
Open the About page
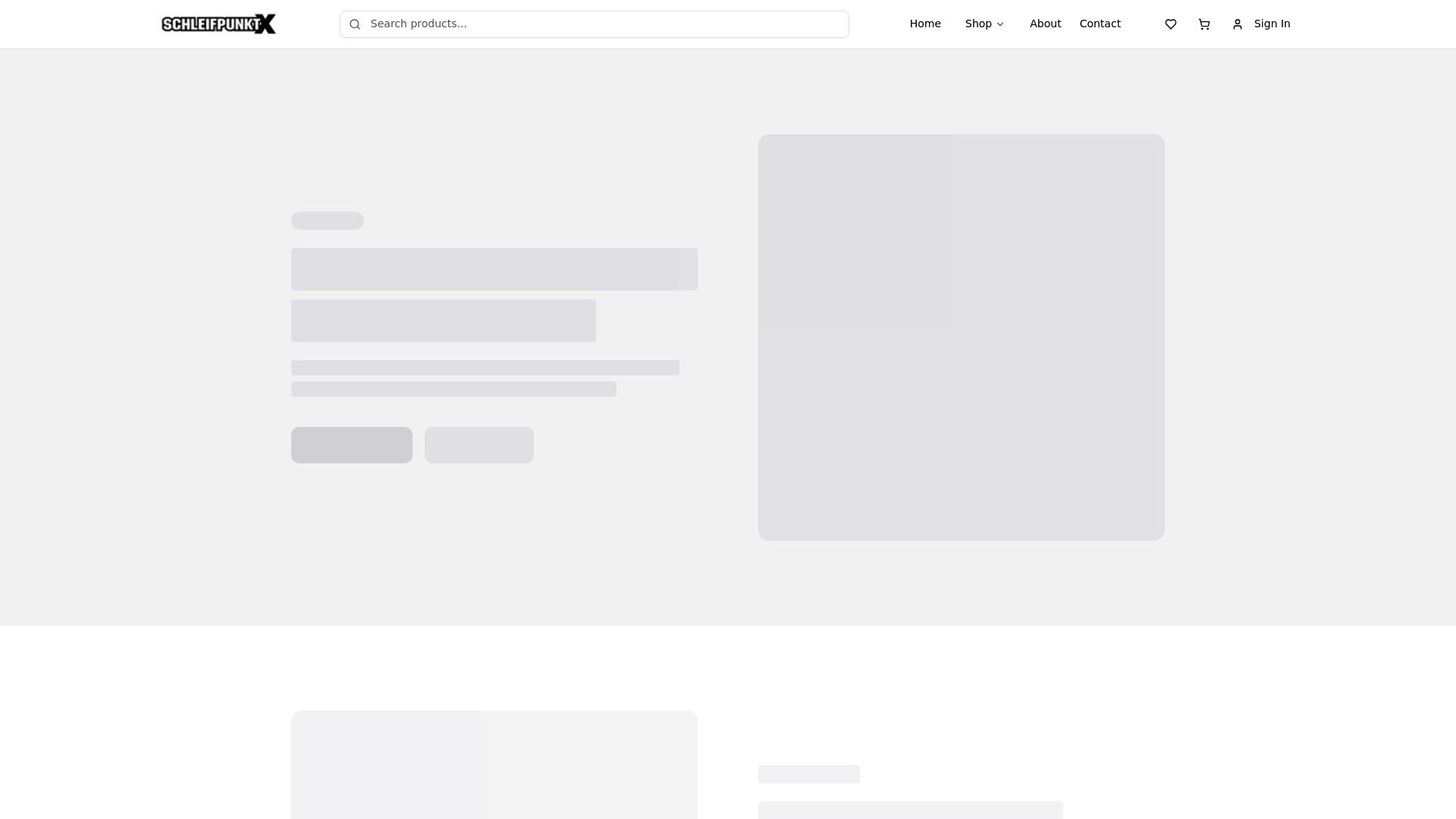[1045, 24]
